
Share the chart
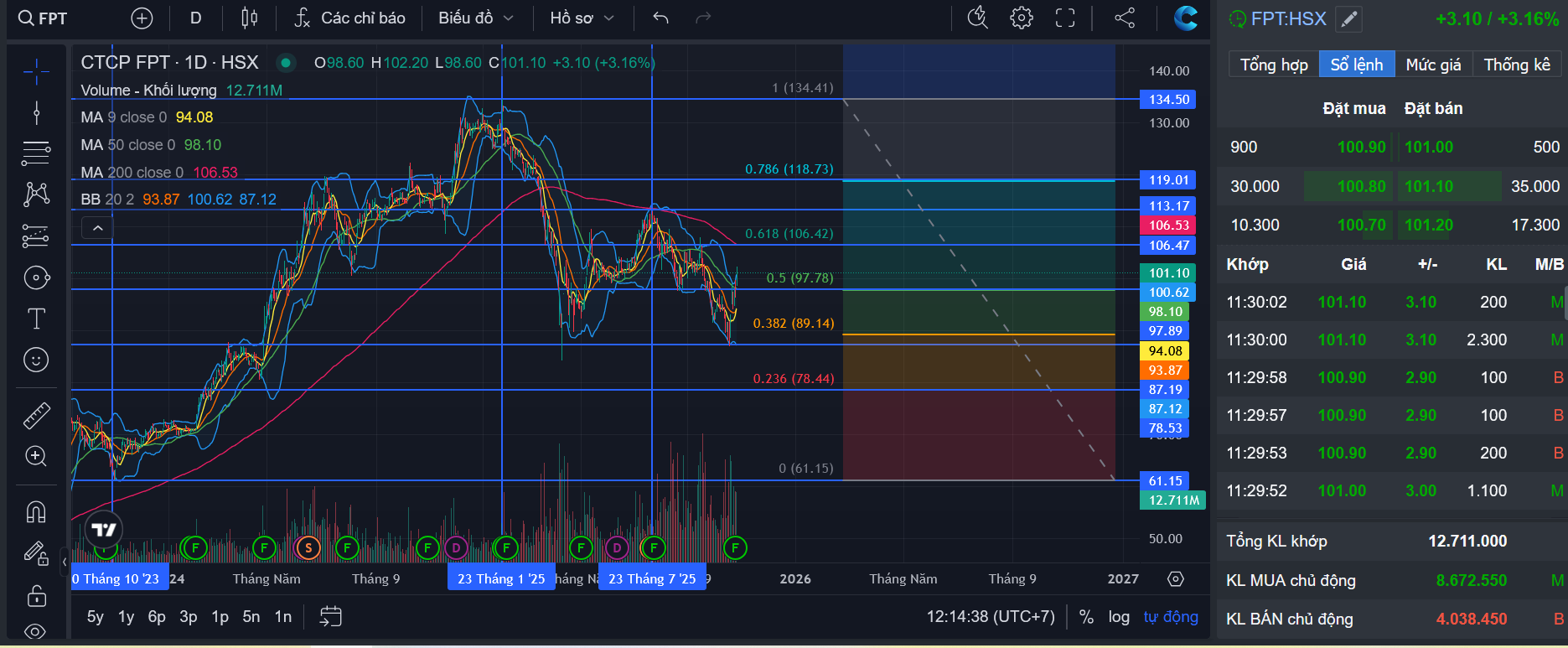click(x=1125, y=18)
